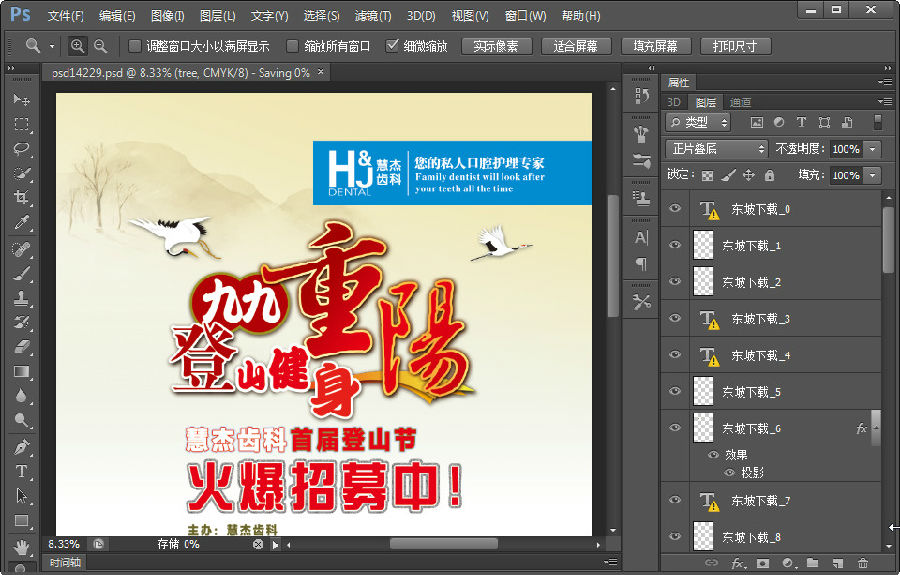Enable 缩放所有窗口 checkbox
This screenshot has width=900, height=575.
pos(293,46)
